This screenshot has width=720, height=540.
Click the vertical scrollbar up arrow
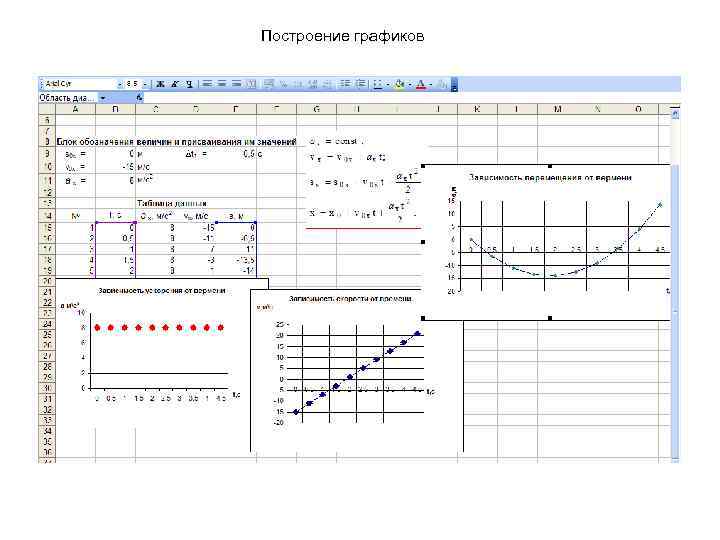pos(675,113)
